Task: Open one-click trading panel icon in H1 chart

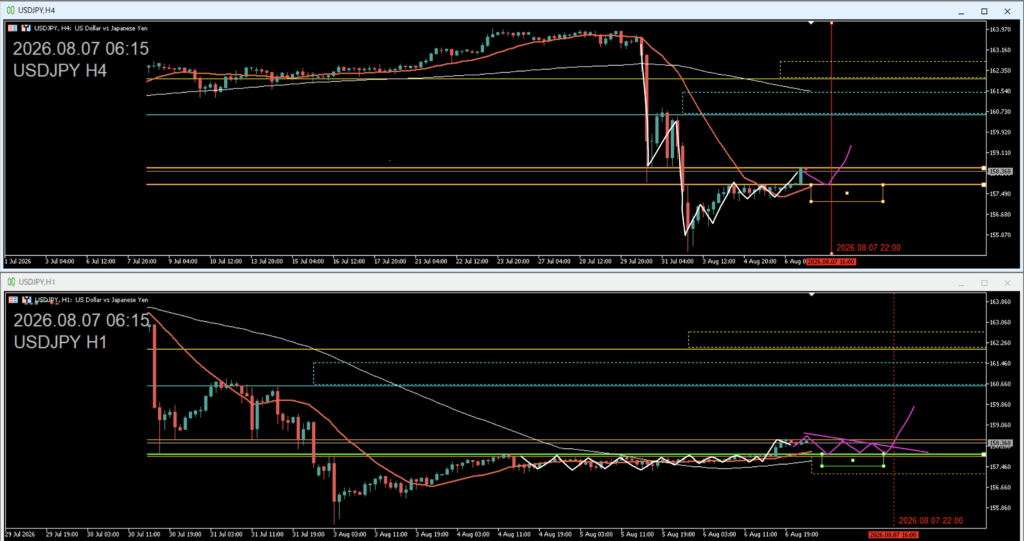Action: point(13,300)
